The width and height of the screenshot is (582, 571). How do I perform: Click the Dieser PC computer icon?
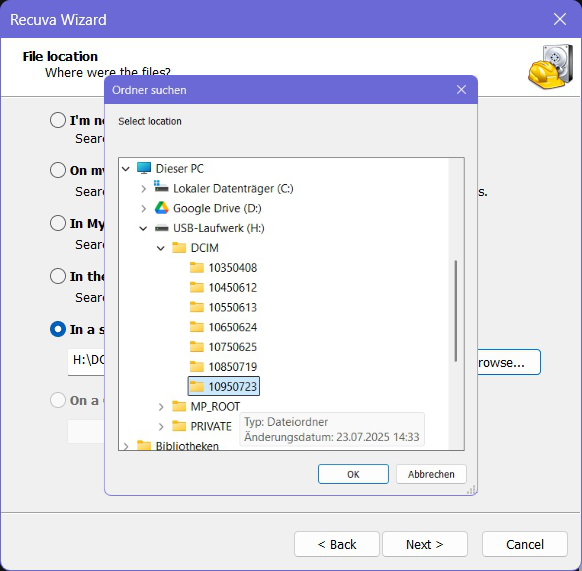[x=144, y=168]
